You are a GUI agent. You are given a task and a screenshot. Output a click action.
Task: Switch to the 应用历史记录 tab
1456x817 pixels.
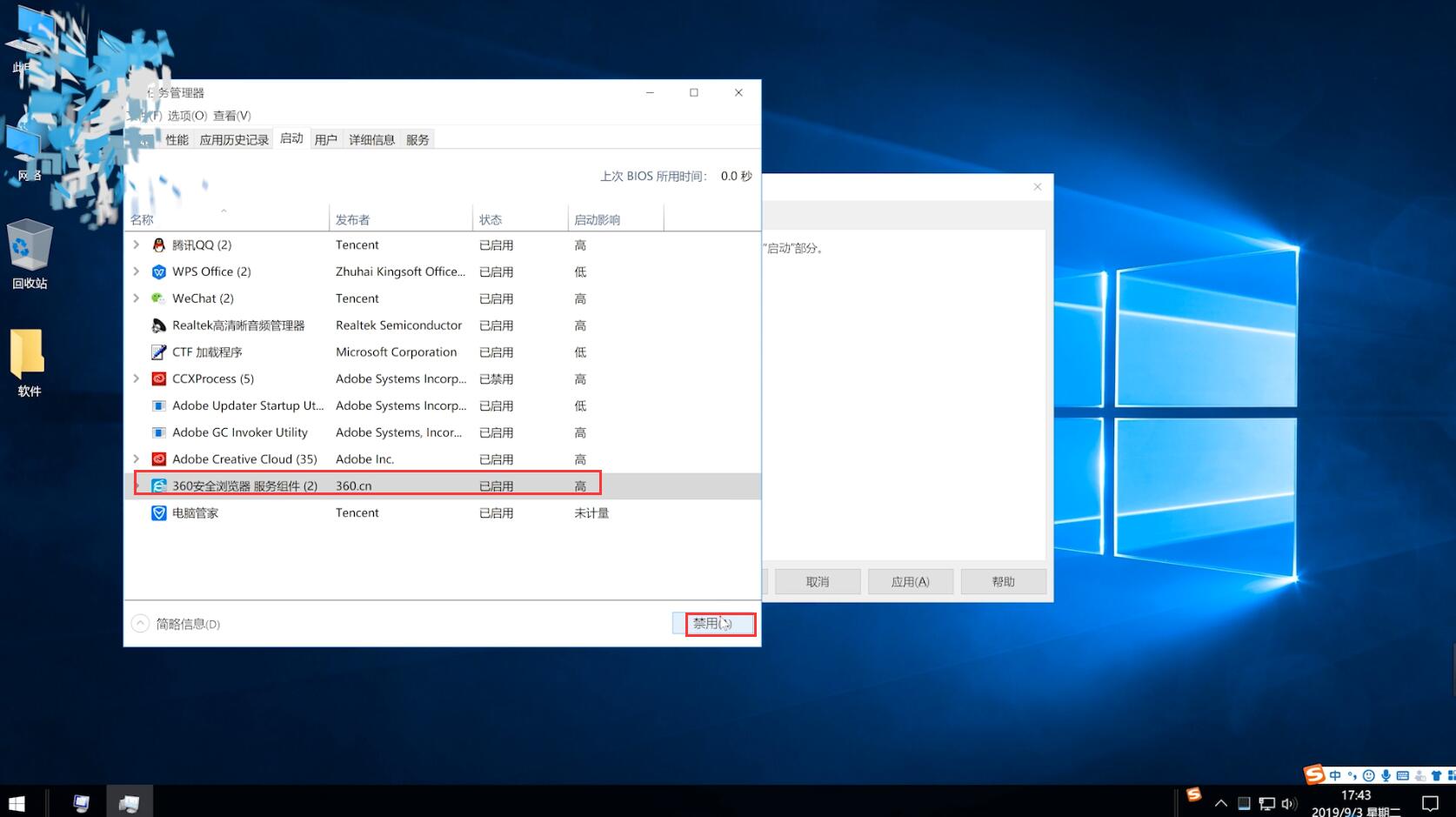[234, 140]
